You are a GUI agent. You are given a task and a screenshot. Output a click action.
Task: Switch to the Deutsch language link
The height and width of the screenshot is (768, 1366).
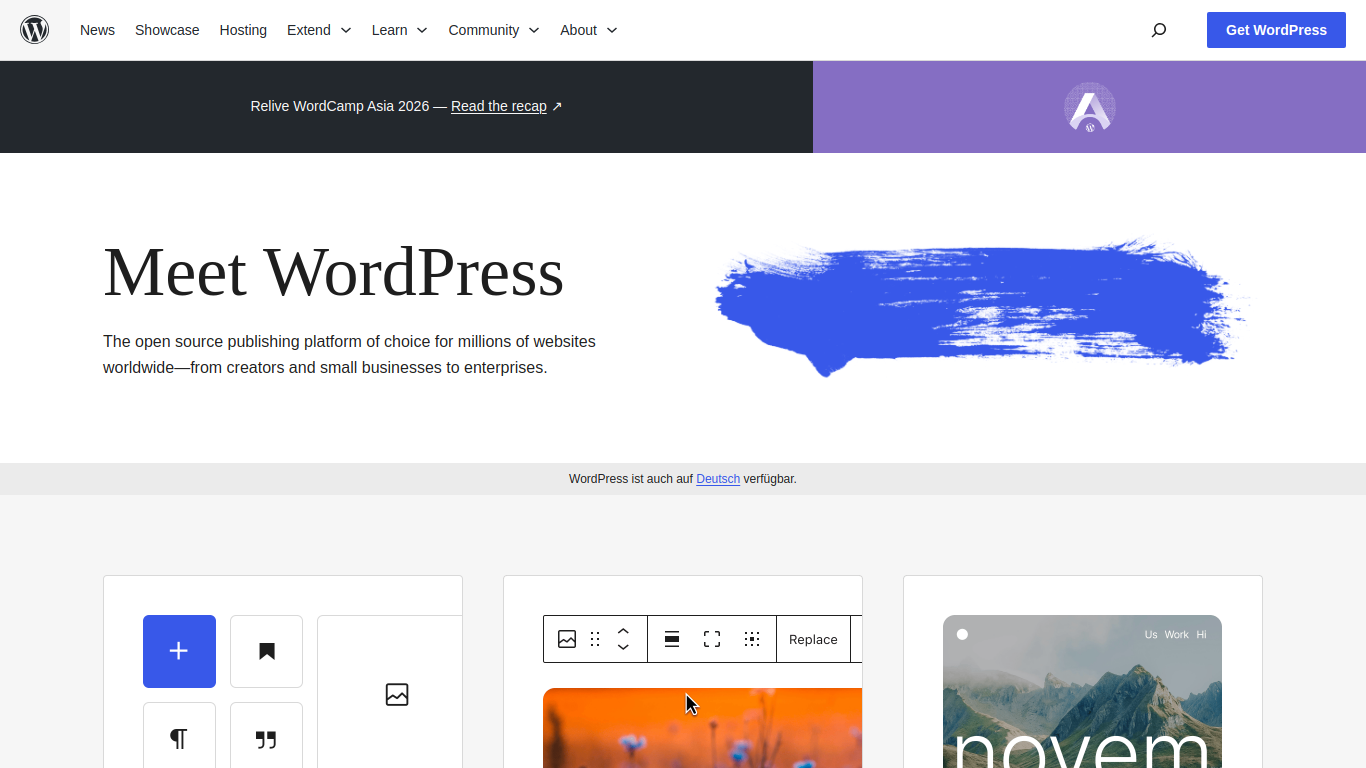pyautogui.click(x=718, y=479)
